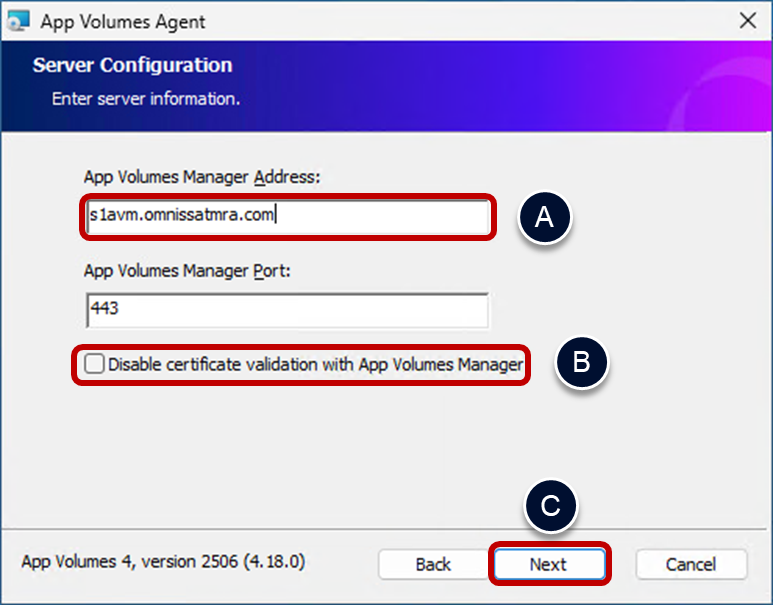Click the 'Enter server information.' subtitle
The image size is (773, 605).
(x=145, y=100)
